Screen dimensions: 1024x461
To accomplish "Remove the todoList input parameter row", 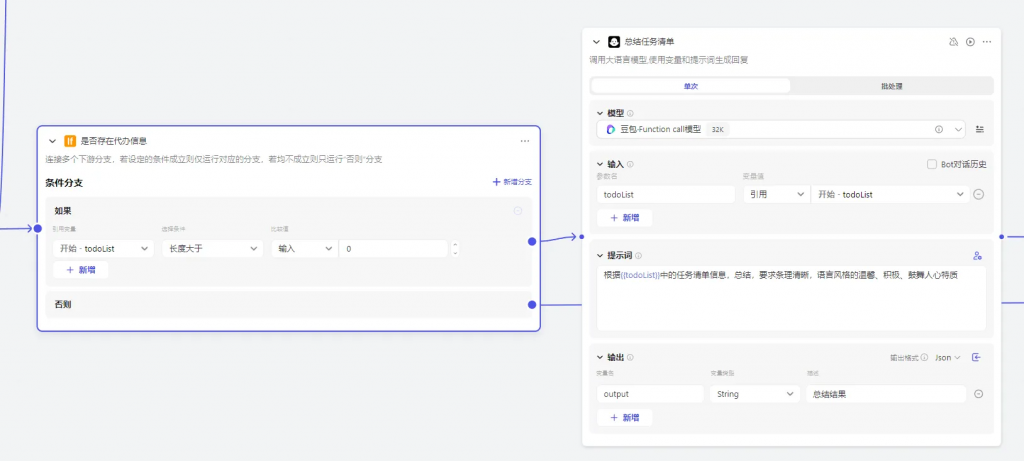I will pyautogui.click(x=978, y=194).
